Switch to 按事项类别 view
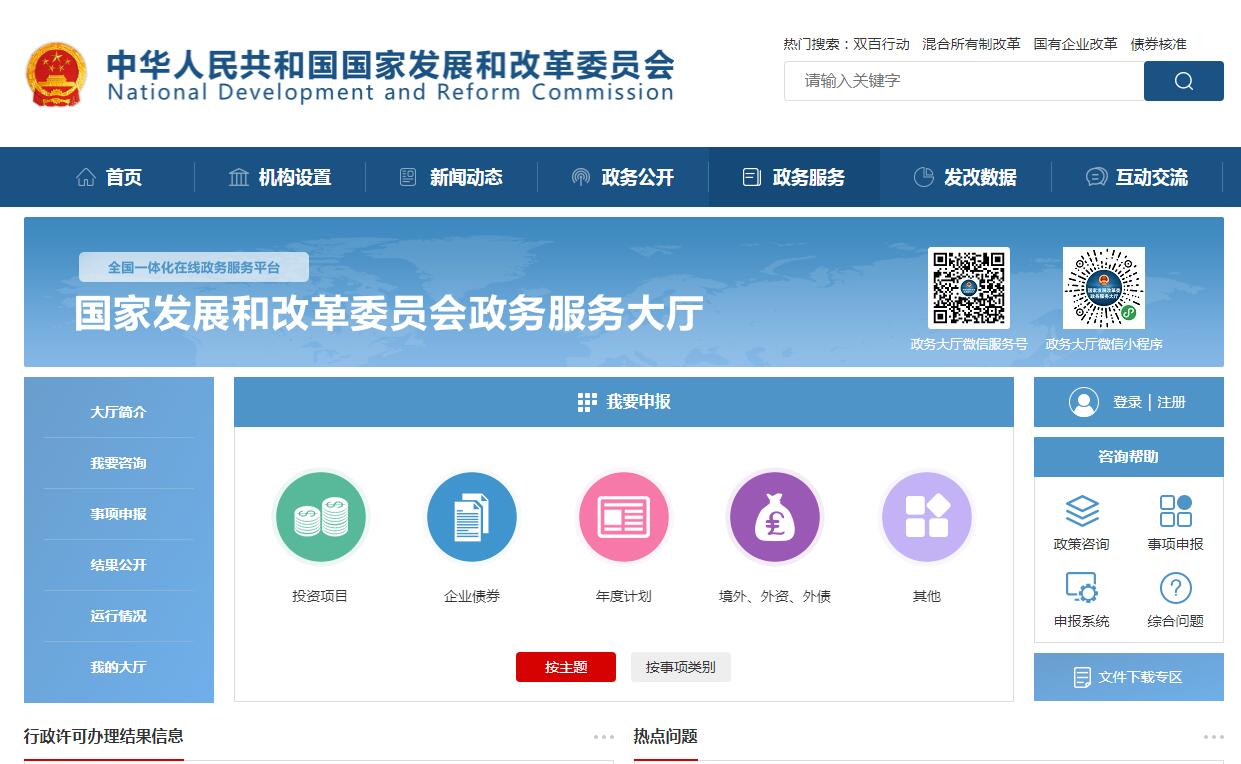Screen dimensions: 1241x764 (x=680, y=667)
